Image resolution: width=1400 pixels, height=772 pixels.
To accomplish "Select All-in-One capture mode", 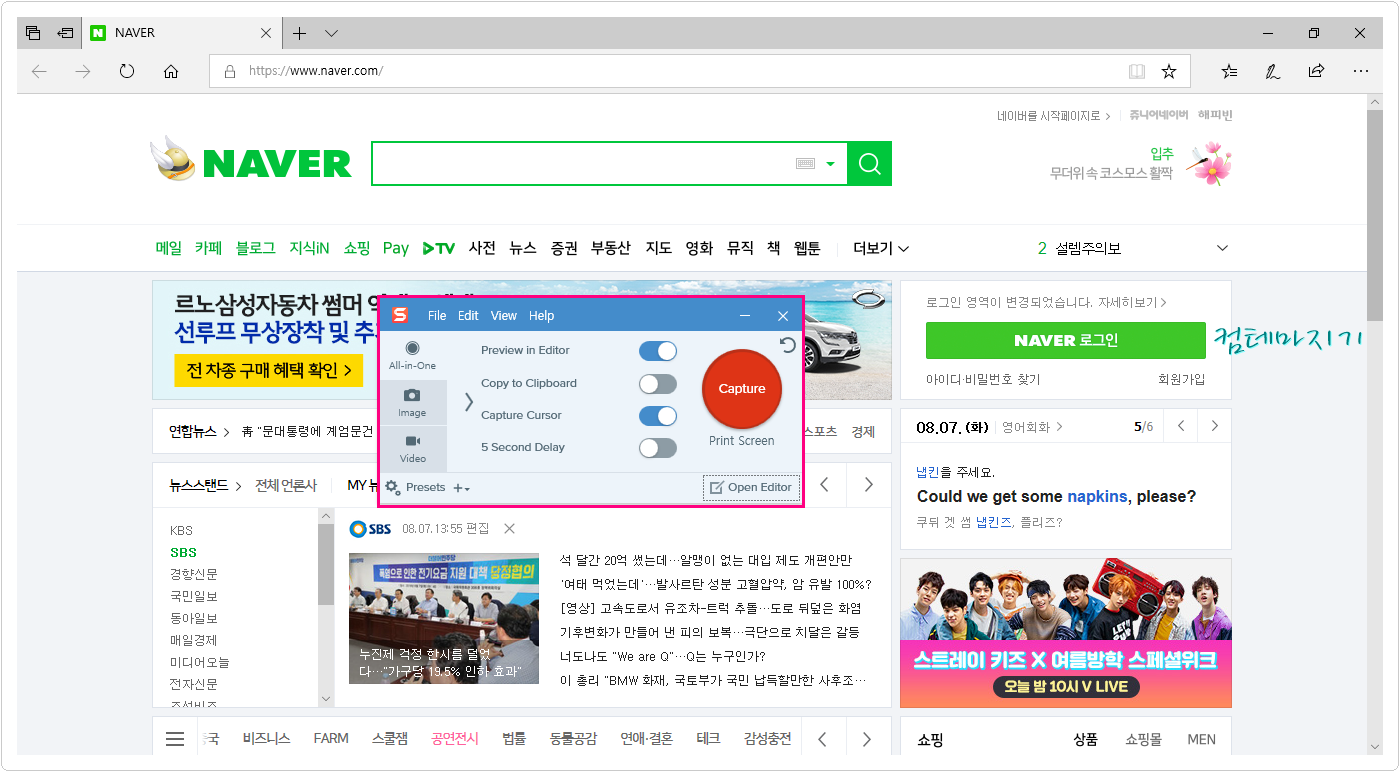I will point(412,355).
